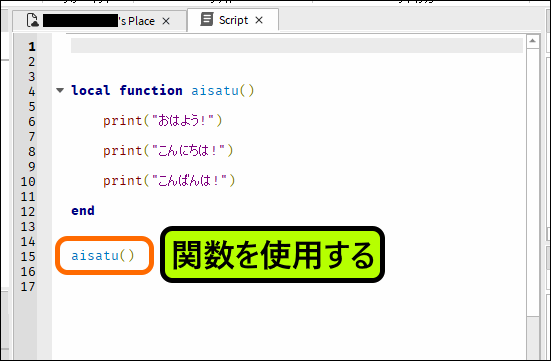Close the 's Place tab
551x361 pixels.
166,21
